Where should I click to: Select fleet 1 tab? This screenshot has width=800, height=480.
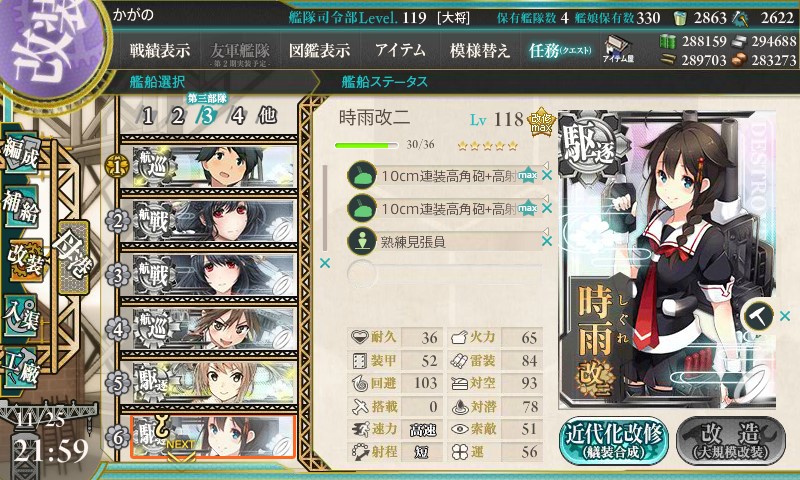click(148, 116)
